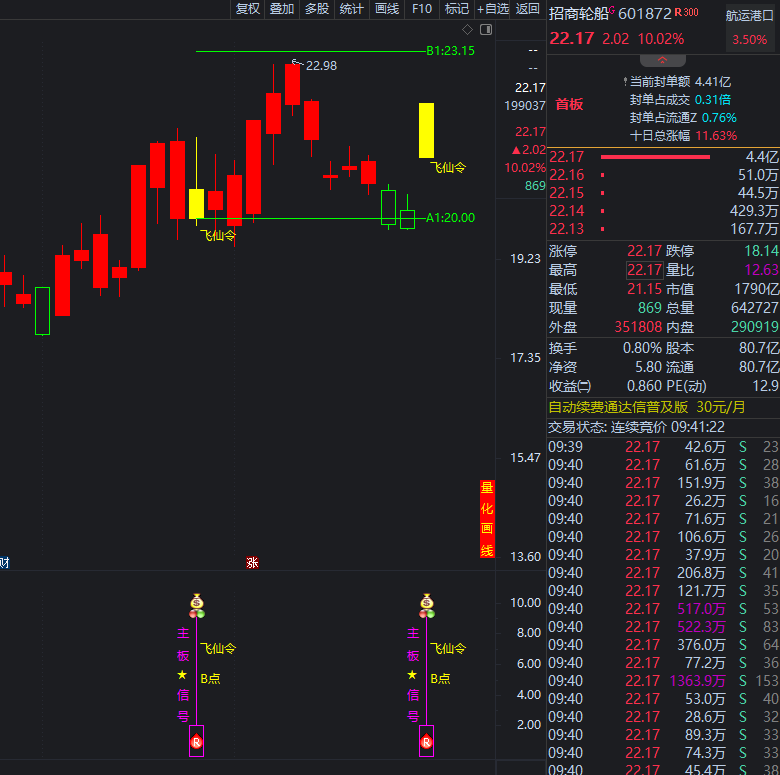Click the 外盘 value 351808
Image resolution: width=780 pixels, height=775 pixels.
point(638,327)
